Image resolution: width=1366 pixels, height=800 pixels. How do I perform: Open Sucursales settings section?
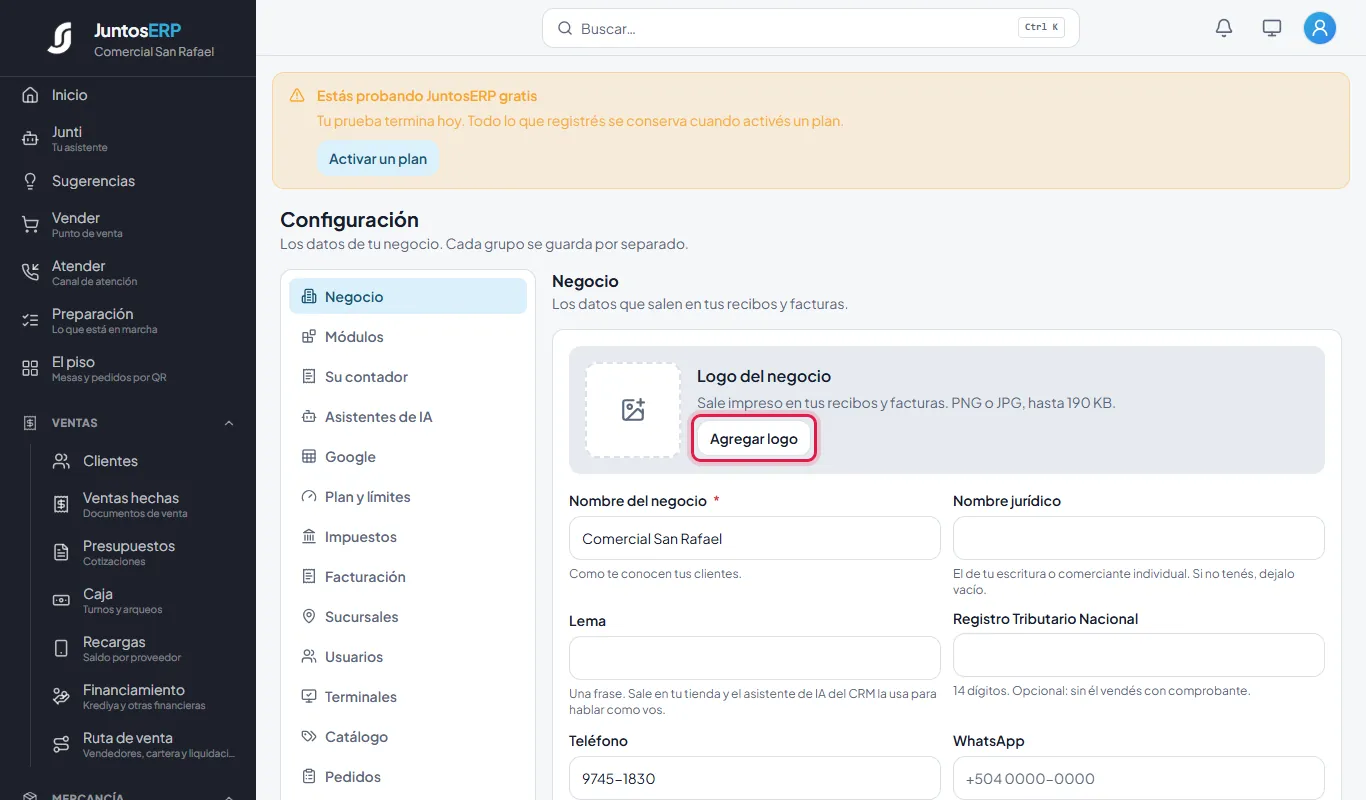point(408,617)
